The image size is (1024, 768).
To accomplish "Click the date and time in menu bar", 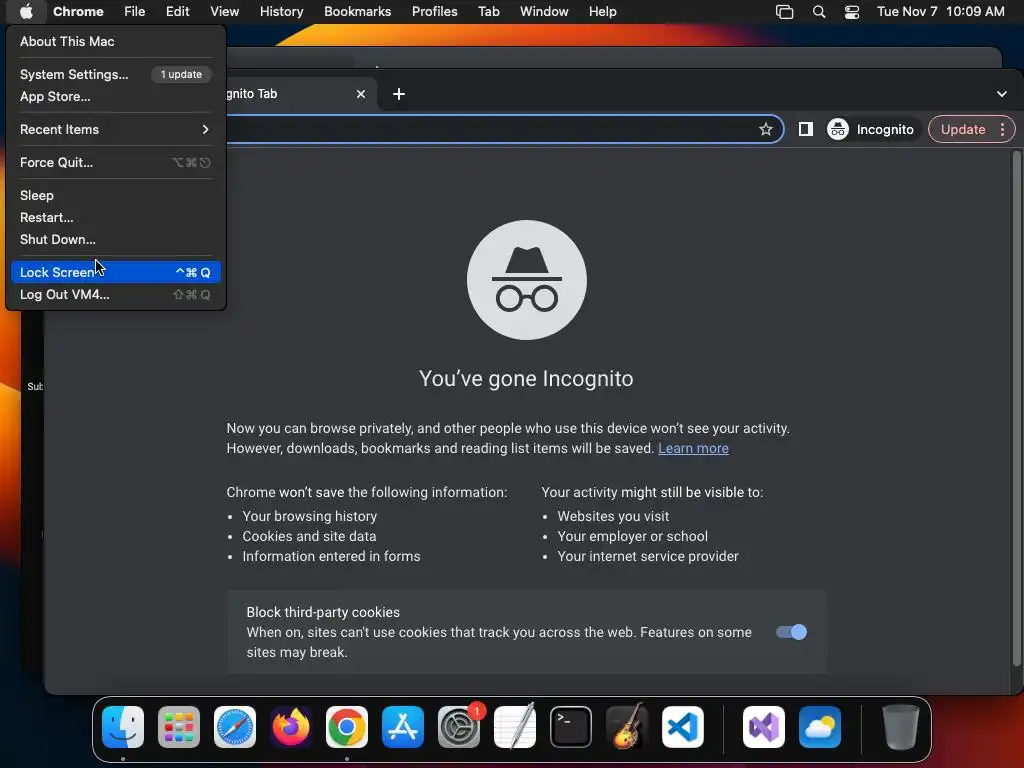I will (x=940, y=12).
